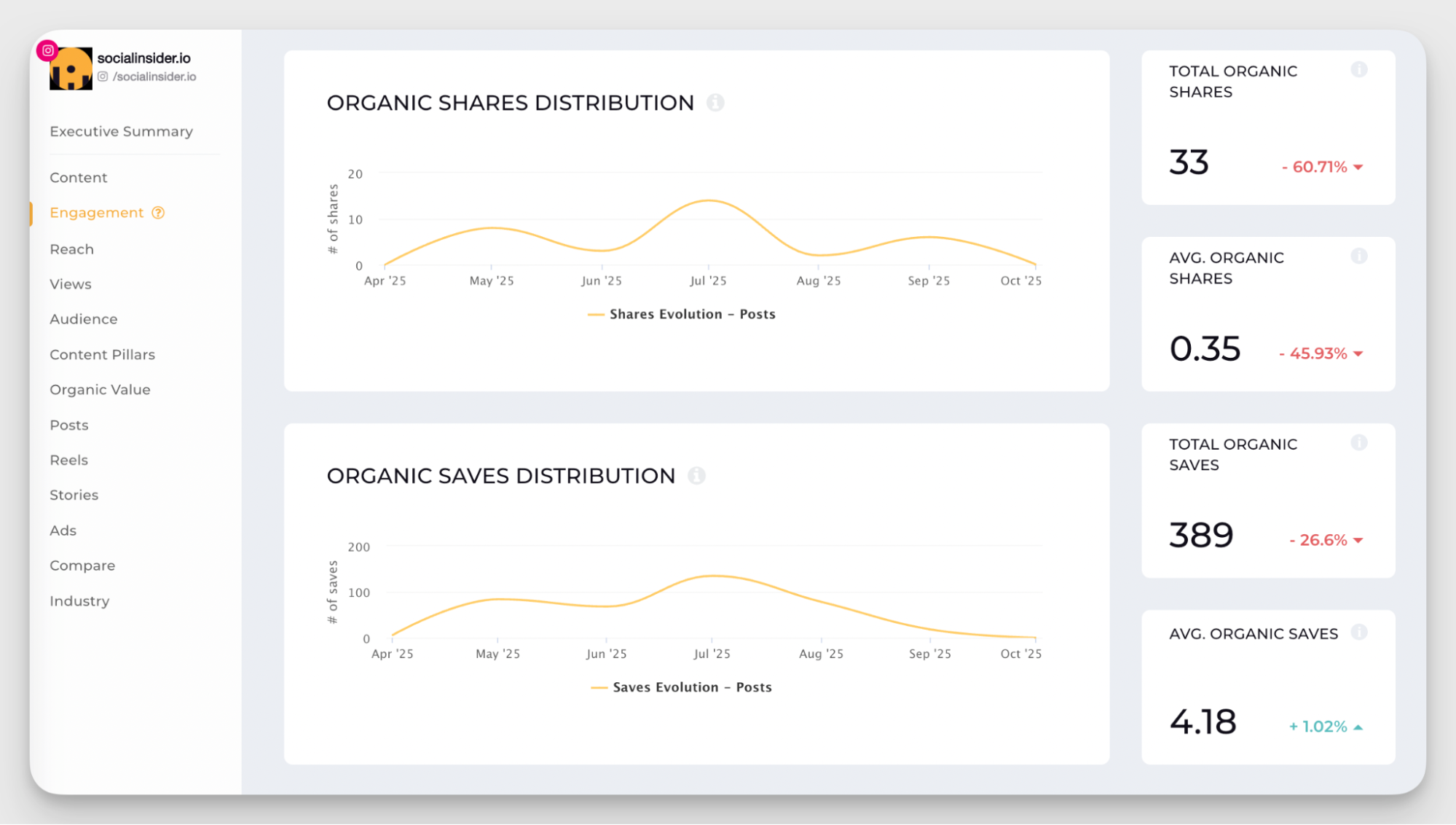Viewport: 1456px width, 825px height.
Task: Navigate to the Industry section
Action: pos(79,601)
